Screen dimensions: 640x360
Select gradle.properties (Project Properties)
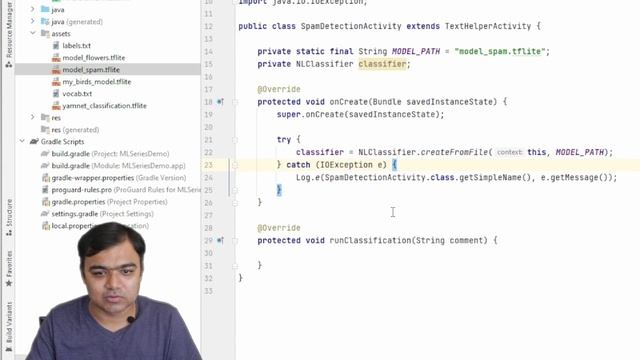click(109, 202)
